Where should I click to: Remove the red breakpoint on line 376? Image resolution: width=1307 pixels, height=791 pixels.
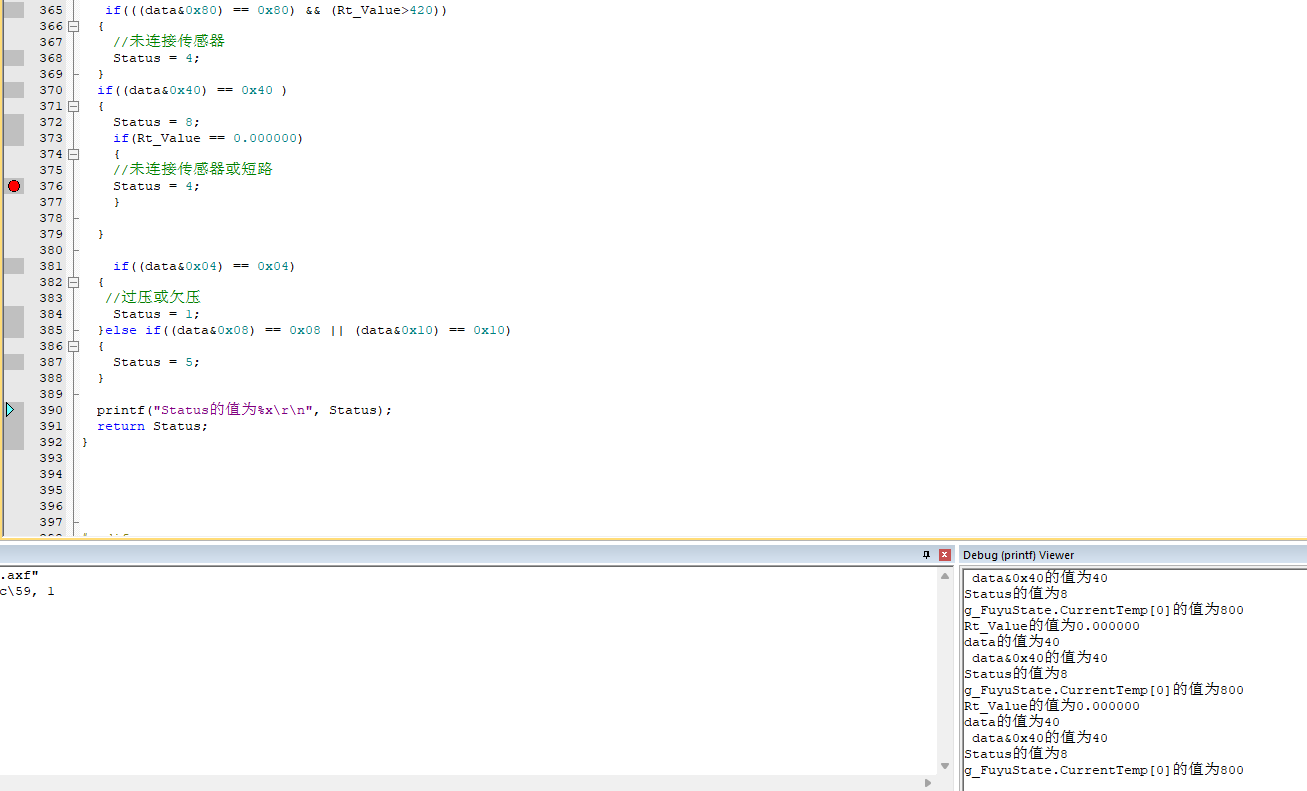coord(14,186)
